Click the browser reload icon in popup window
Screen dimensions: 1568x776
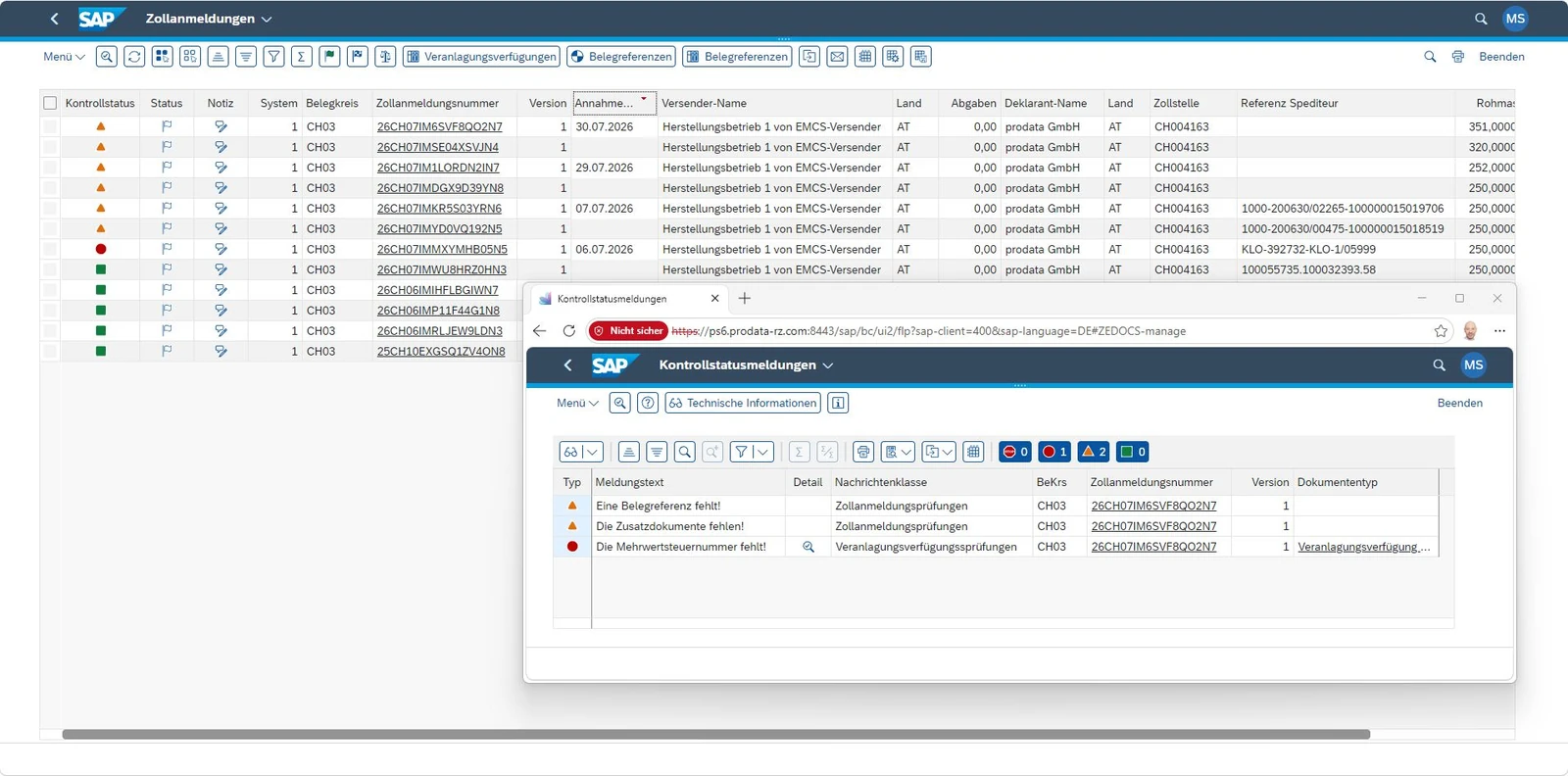pos(568,331)
